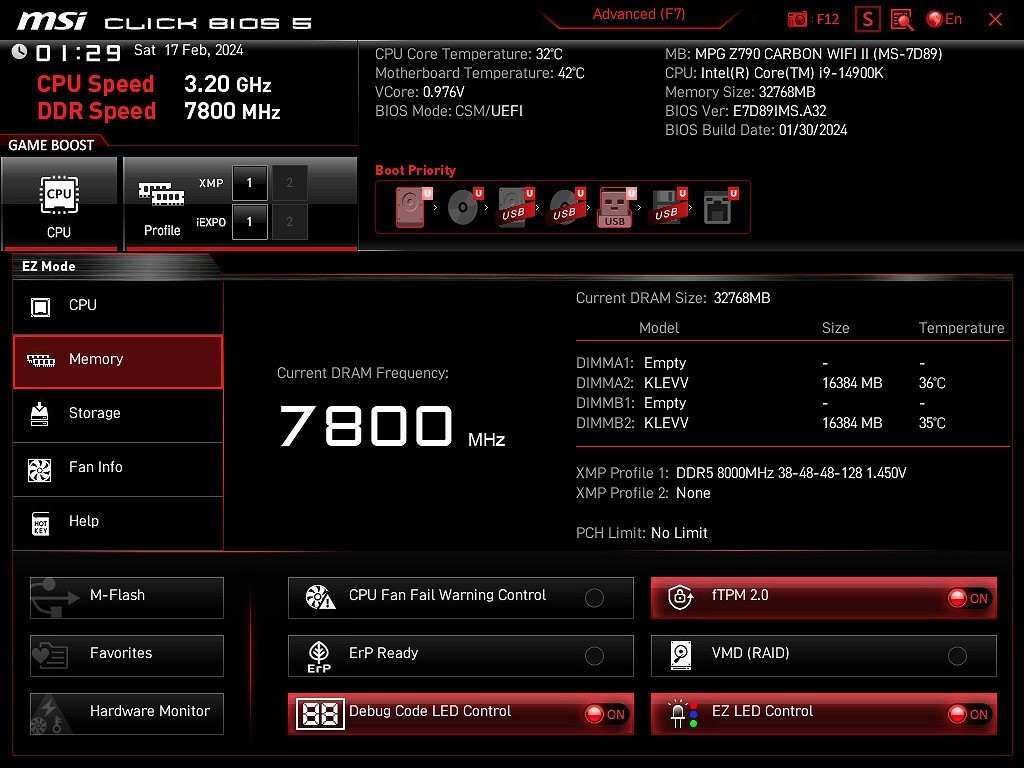1024x768 pixels.
Task: Activate iEXPO profile 2 button
Action: pyautogui.click(x=289, y=222)
